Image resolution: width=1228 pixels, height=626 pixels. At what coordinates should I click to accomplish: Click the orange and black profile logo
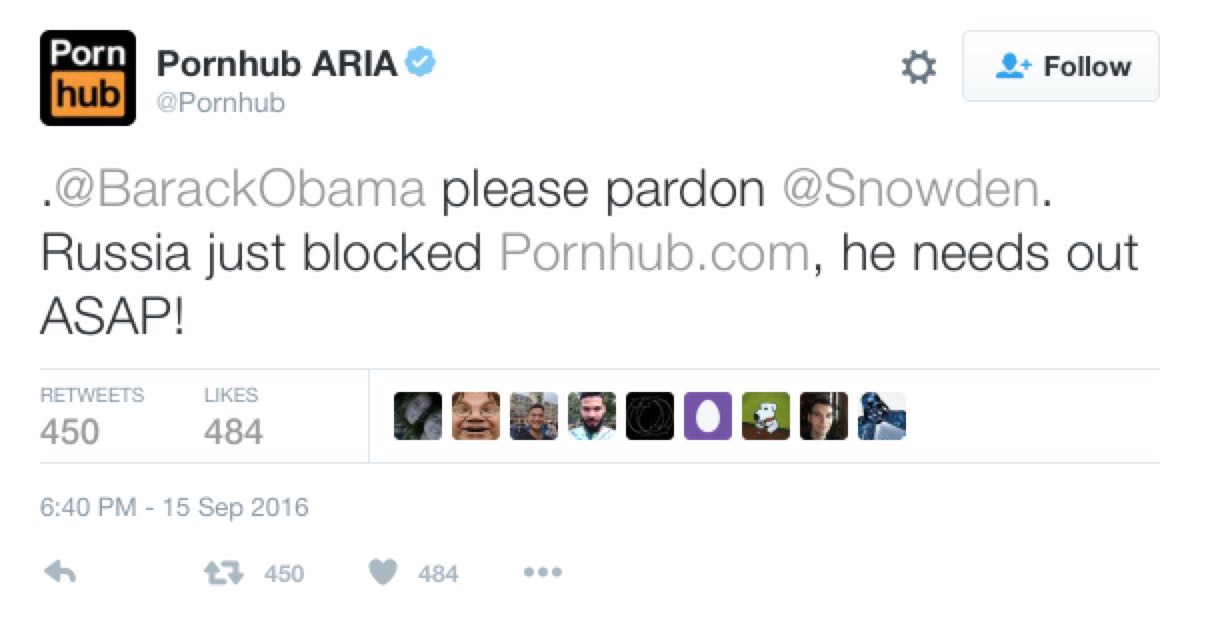click(x=88, y=78)
